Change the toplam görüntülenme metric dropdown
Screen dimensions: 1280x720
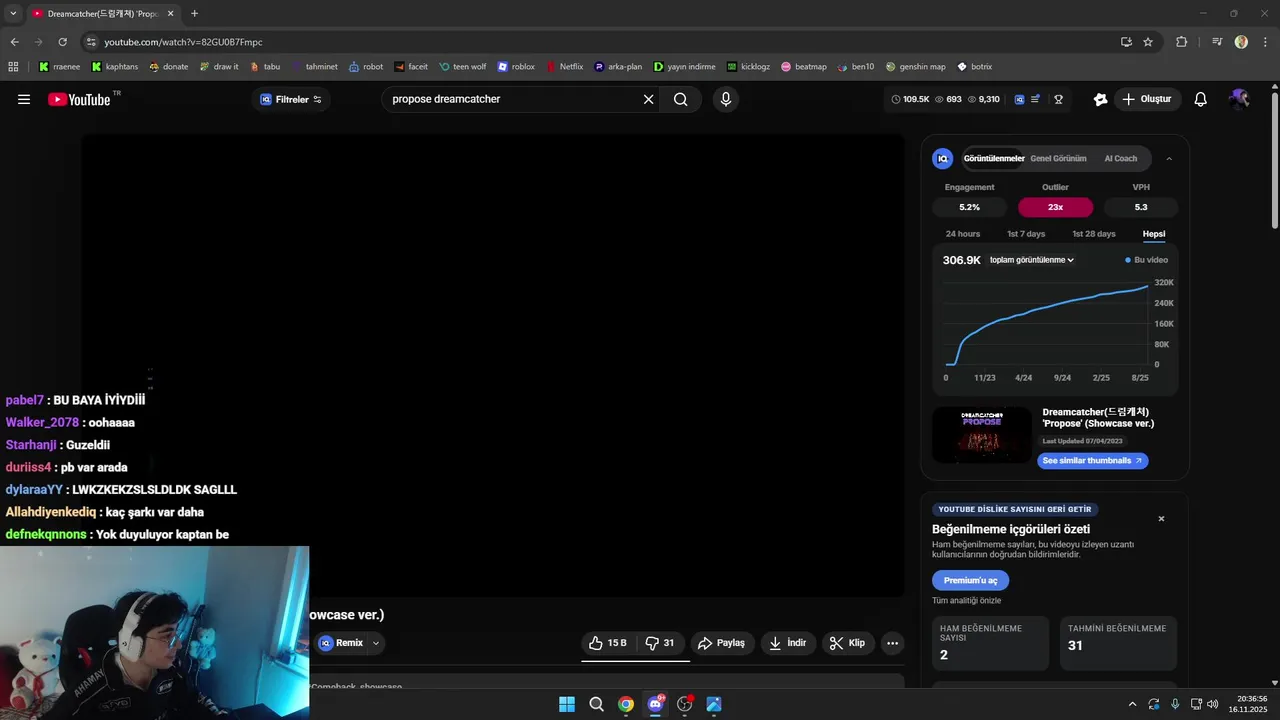click(1032, 260)
